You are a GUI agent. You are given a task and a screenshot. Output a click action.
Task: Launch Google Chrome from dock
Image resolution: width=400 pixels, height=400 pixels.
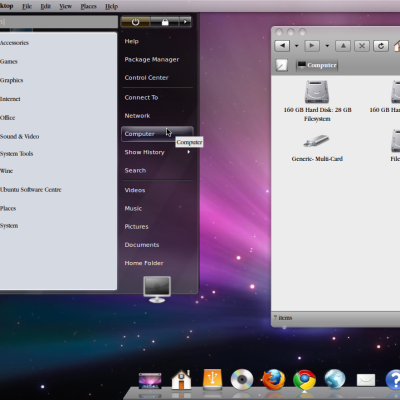point(304,380)
